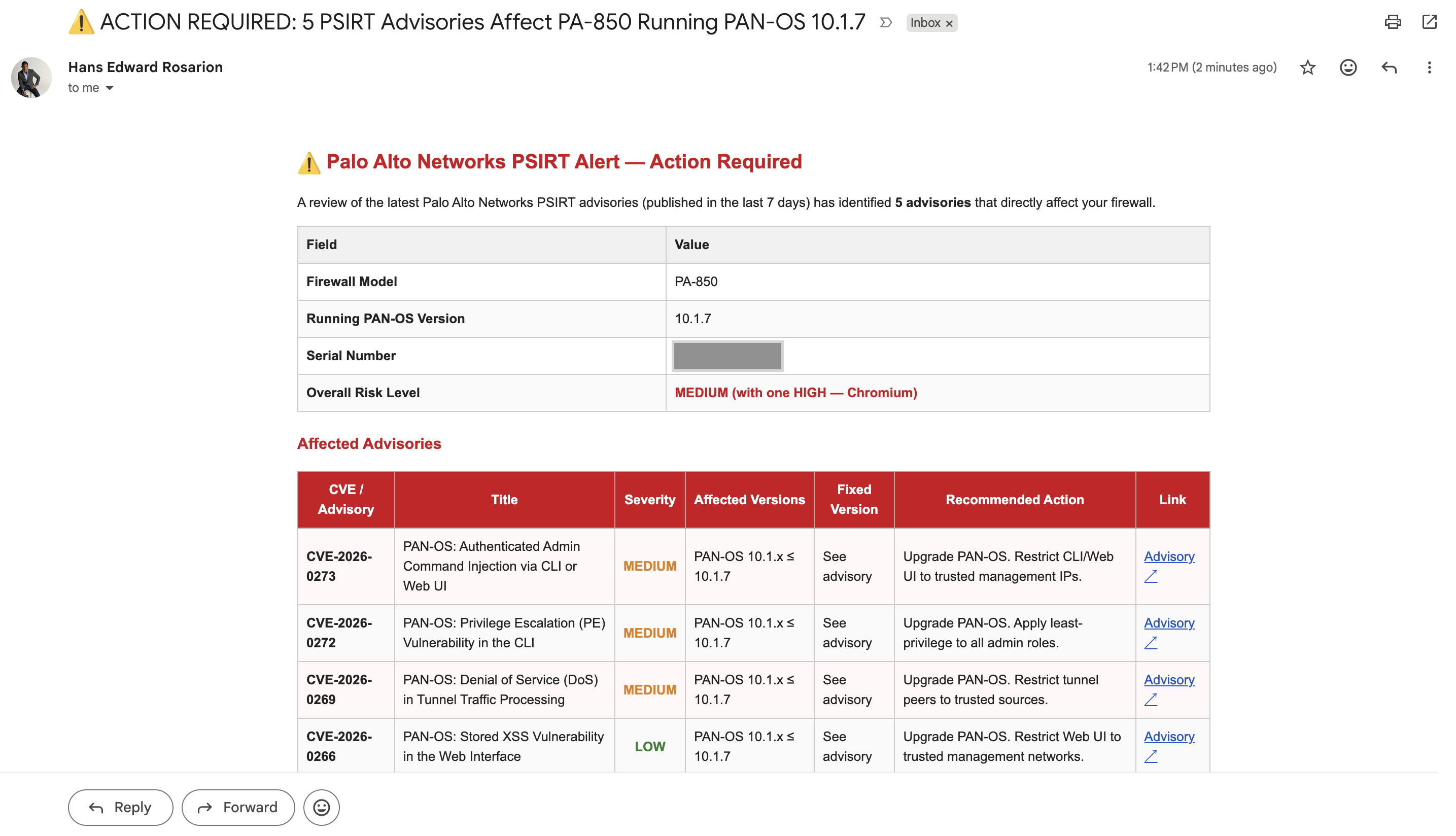Open Advisory link for CVE-2026-0272

tap(1169, 623)
